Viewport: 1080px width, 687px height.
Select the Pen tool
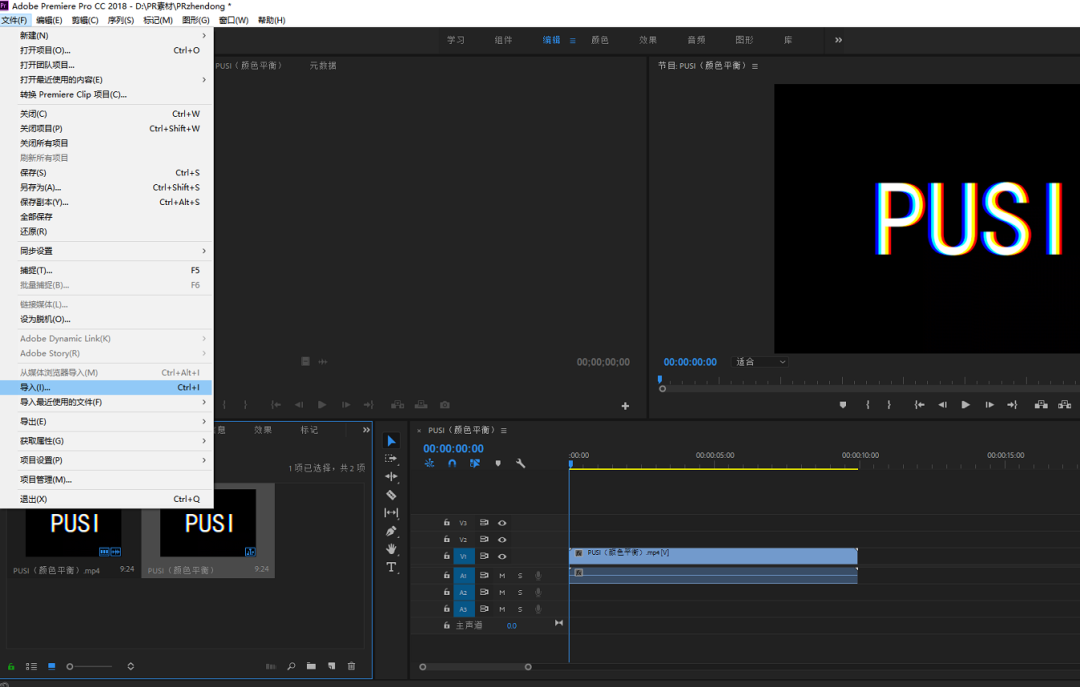[391, 531]
